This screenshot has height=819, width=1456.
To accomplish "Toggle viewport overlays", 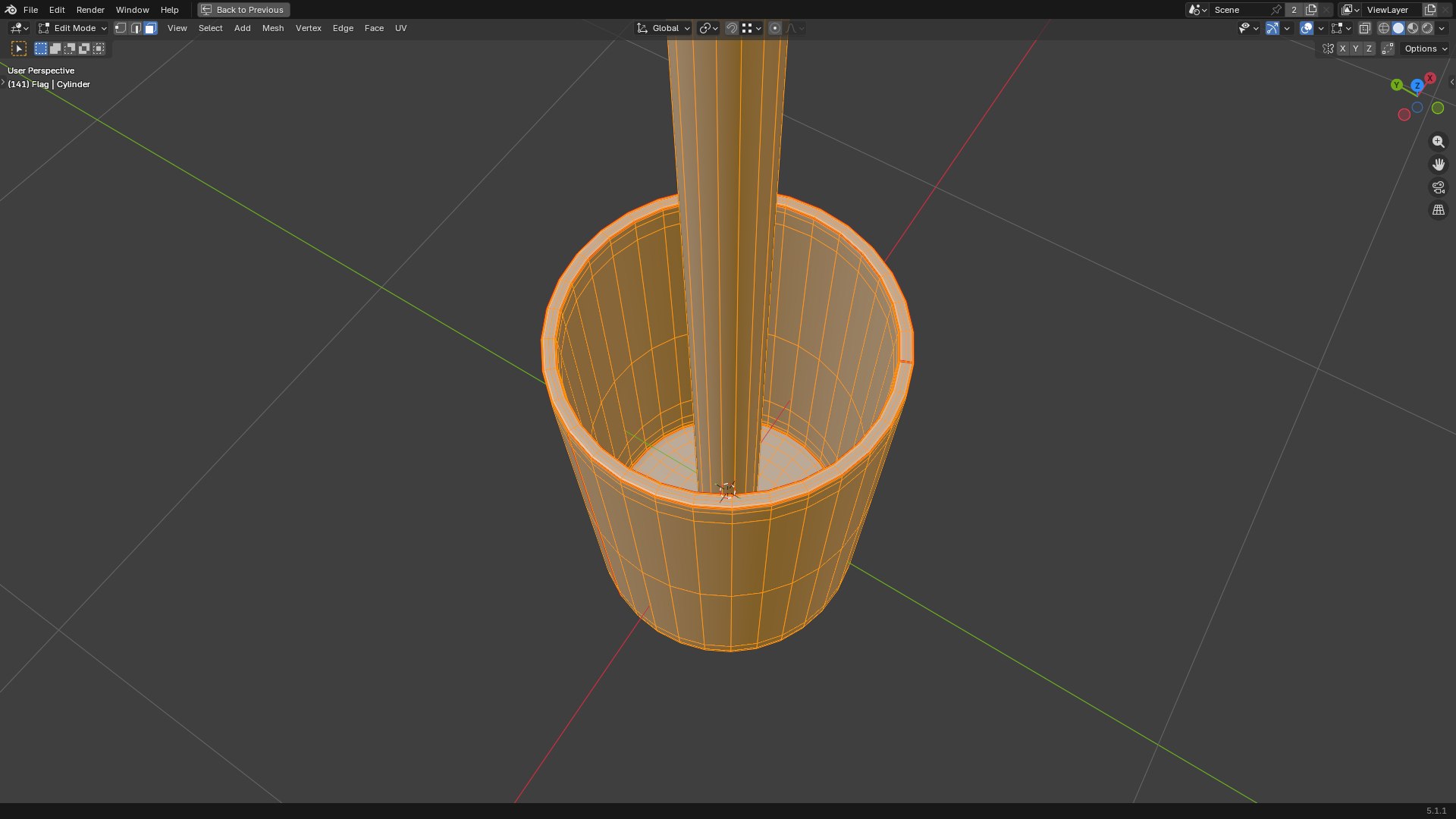I will click(x=1307, y=28).
